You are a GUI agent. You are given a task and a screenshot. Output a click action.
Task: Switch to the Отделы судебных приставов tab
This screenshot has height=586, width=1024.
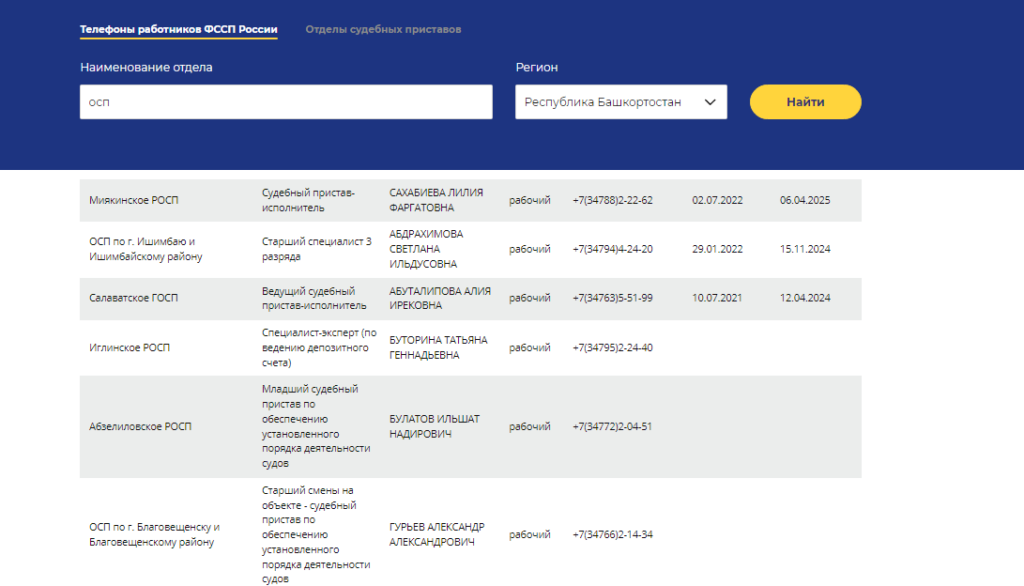pos(383,30)
